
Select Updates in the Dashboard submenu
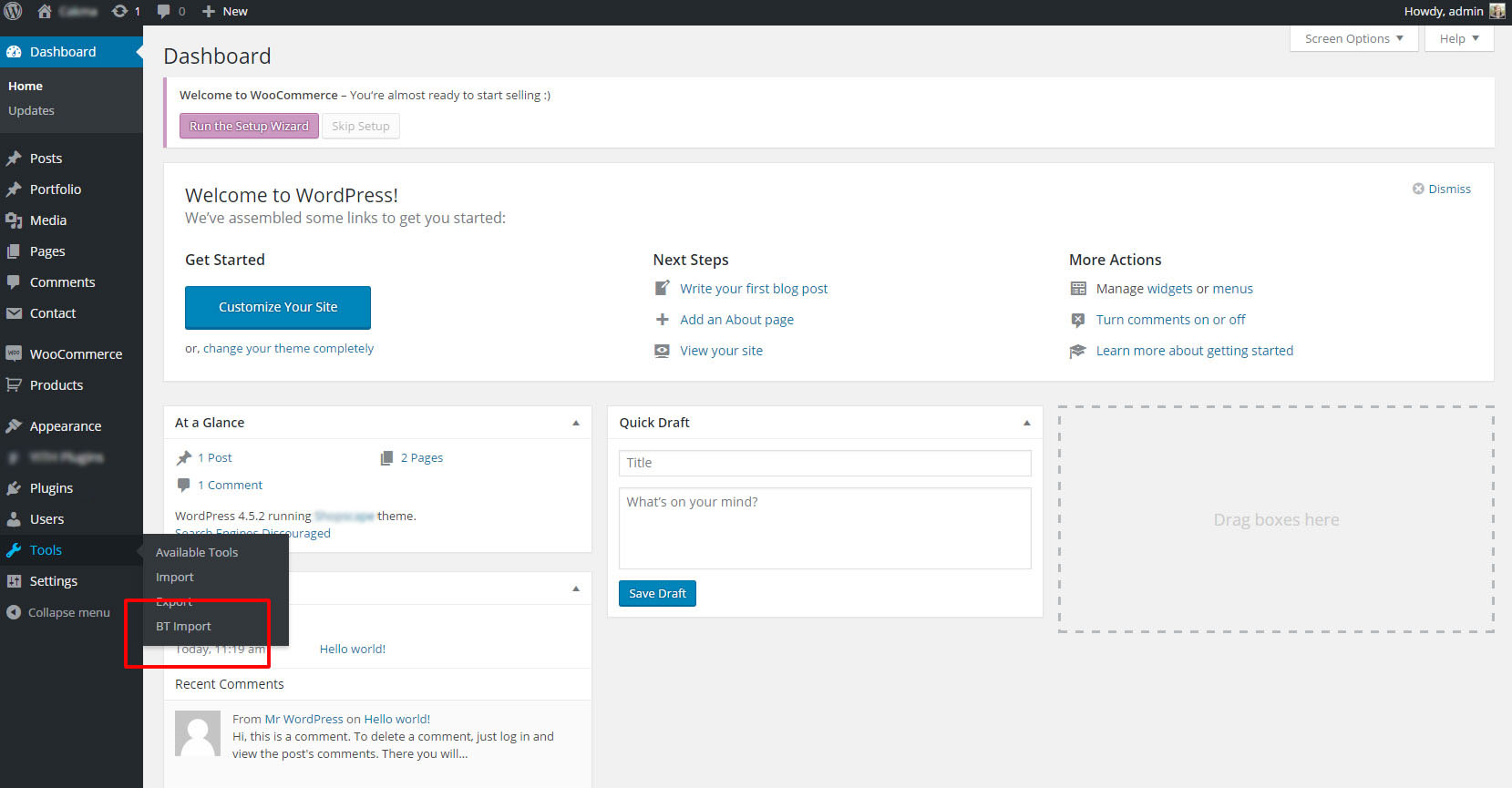coord(32,110)
